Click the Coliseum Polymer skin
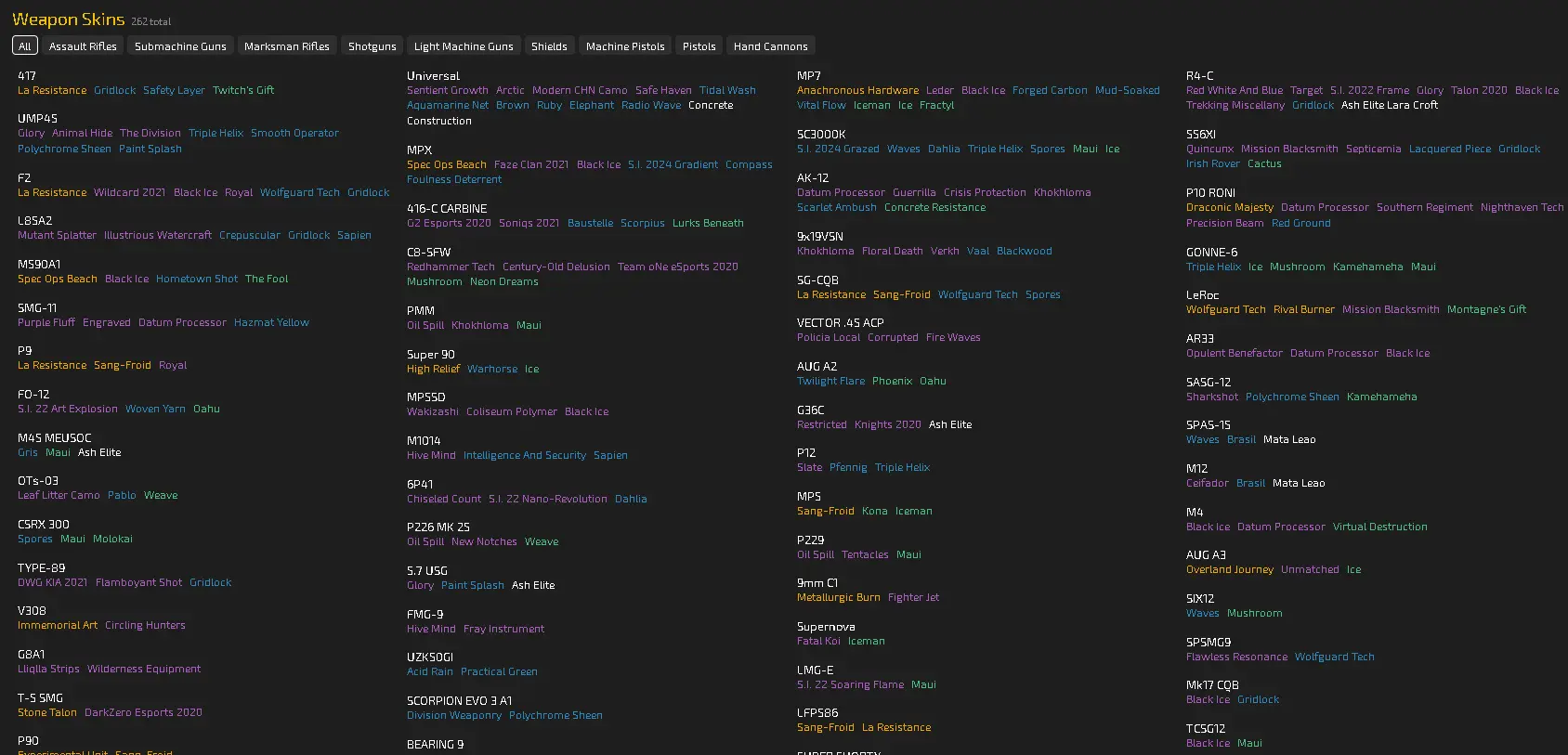This screenshot has height=755, width=1568. (x=512, y=411)
